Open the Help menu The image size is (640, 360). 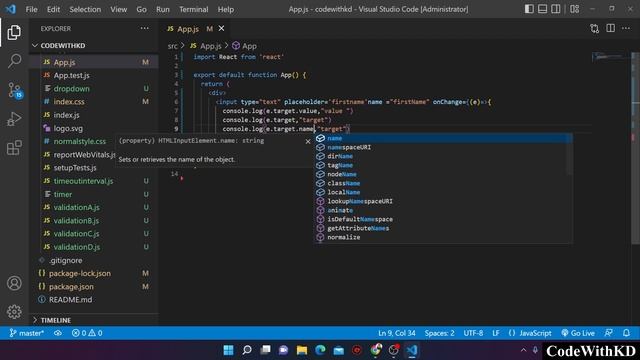tap(226, 9)
